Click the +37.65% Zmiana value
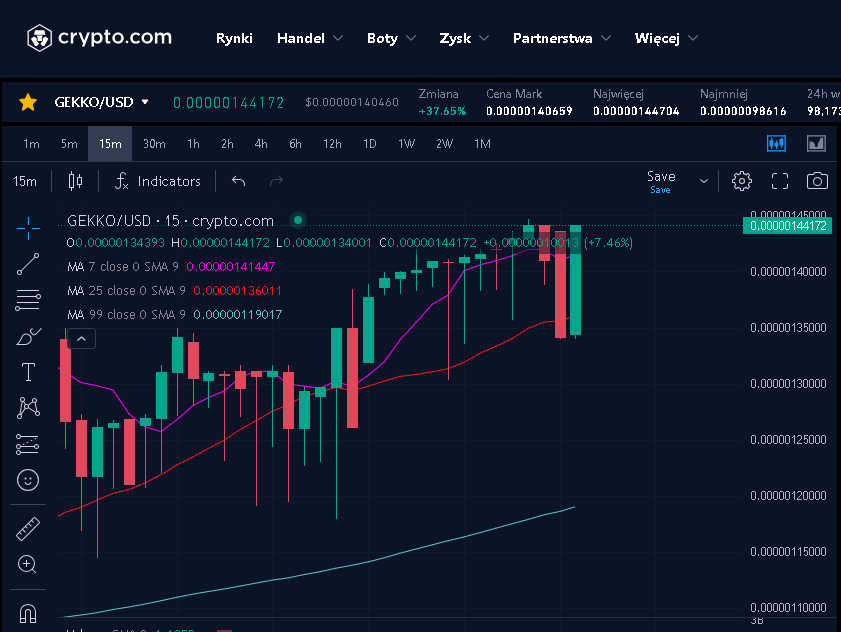The height and width of the screenshot is (632, 841). pyautogui.click(x=442, y=111)
